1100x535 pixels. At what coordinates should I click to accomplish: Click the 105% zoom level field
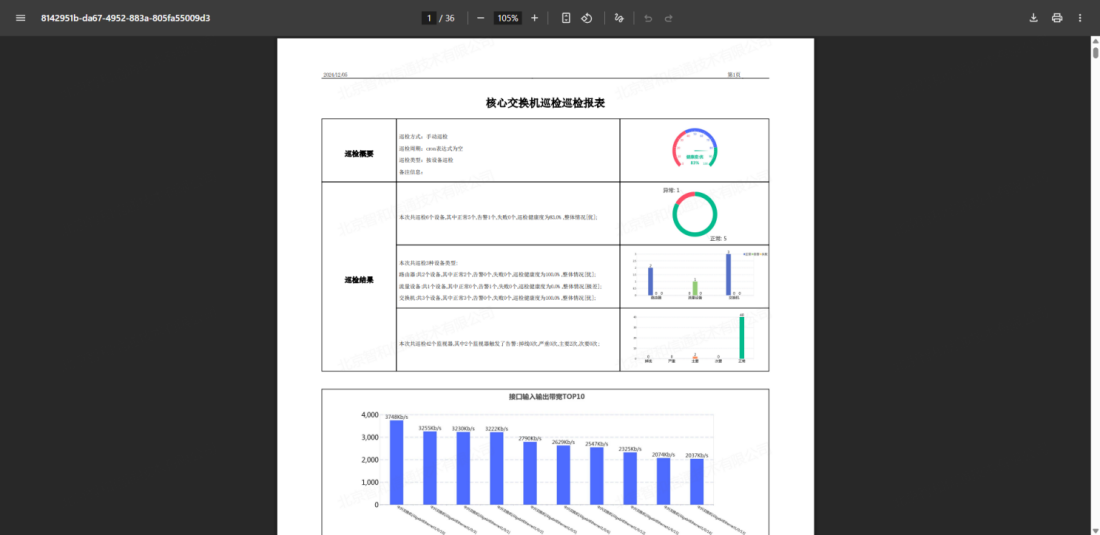[x=507, y=18]
